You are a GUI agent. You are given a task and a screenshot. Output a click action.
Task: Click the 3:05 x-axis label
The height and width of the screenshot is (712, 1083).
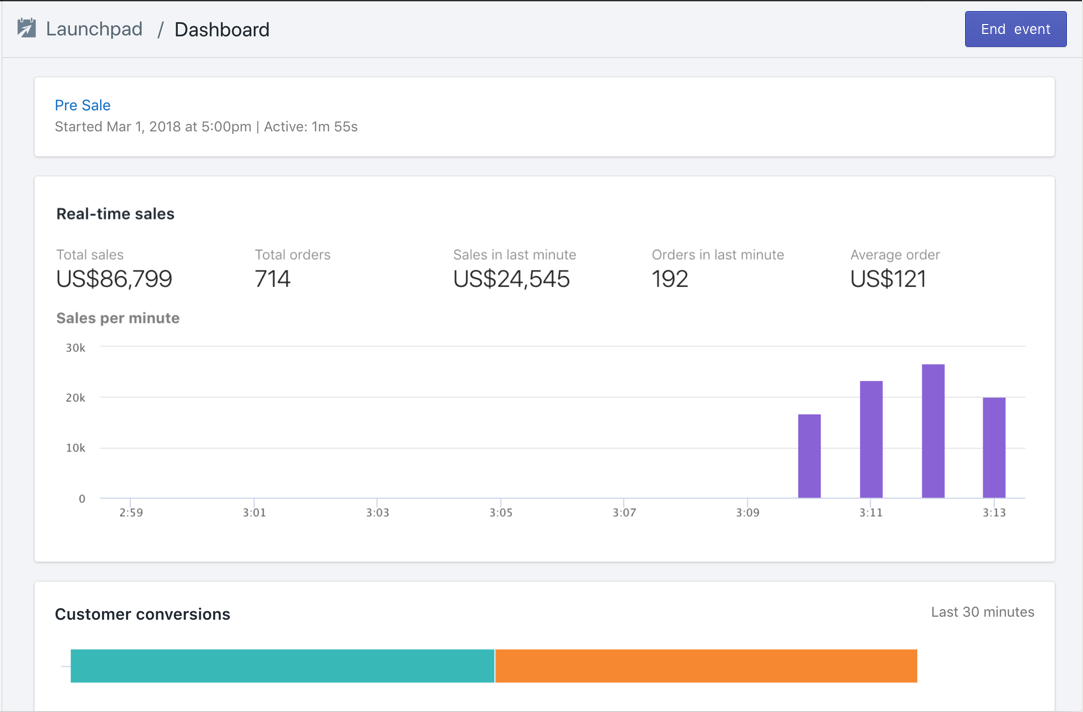[x=501, y=512]
